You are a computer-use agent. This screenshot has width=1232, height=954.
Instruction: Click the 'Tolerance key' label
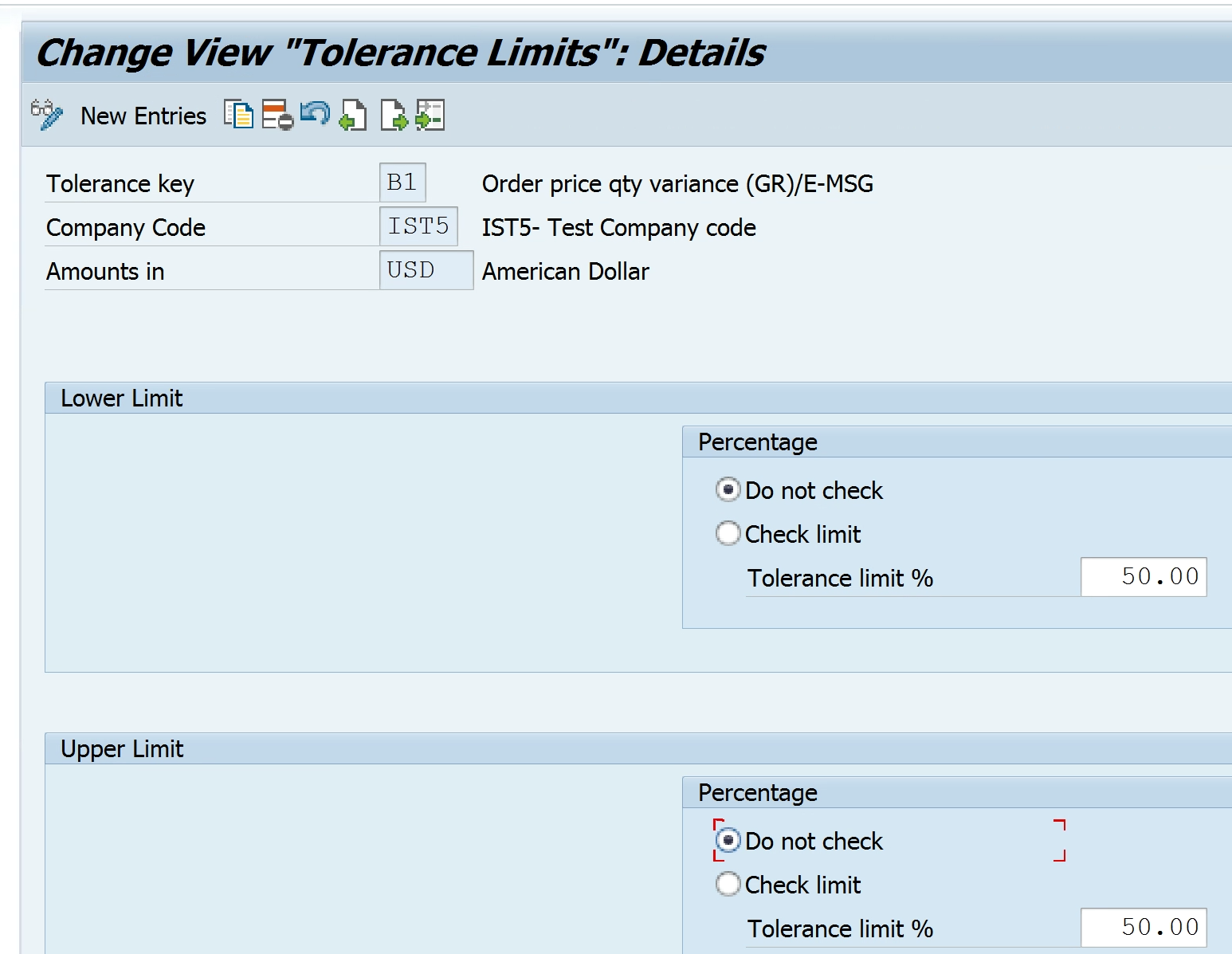[x=120, y=184]
